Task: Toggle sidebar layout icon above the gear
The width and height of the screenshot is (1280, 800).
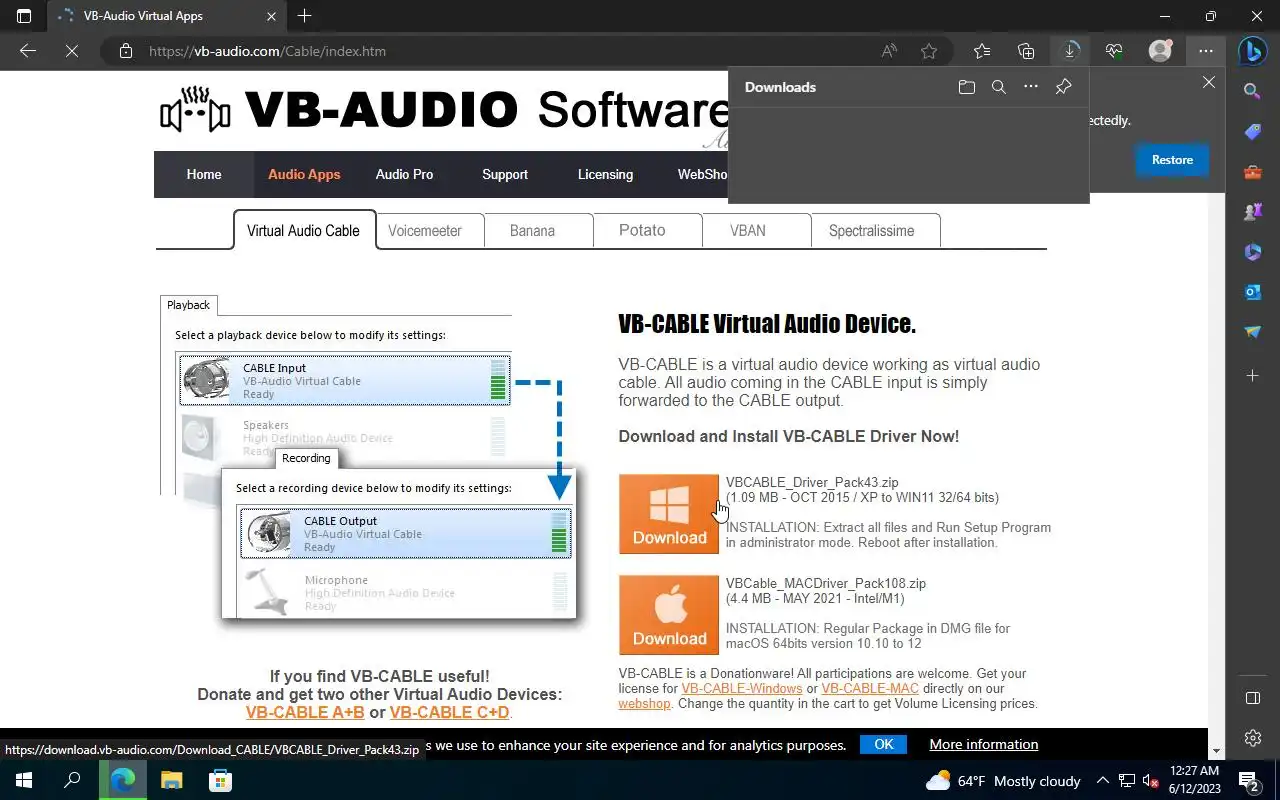Action: pos(1252,698)
